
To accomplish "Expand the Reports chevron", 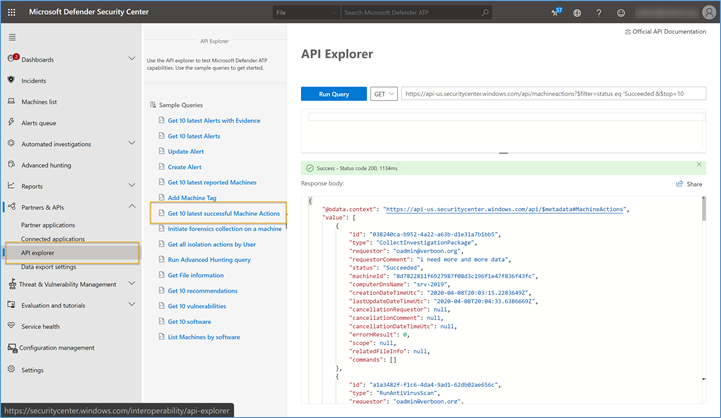I will 132,185.
